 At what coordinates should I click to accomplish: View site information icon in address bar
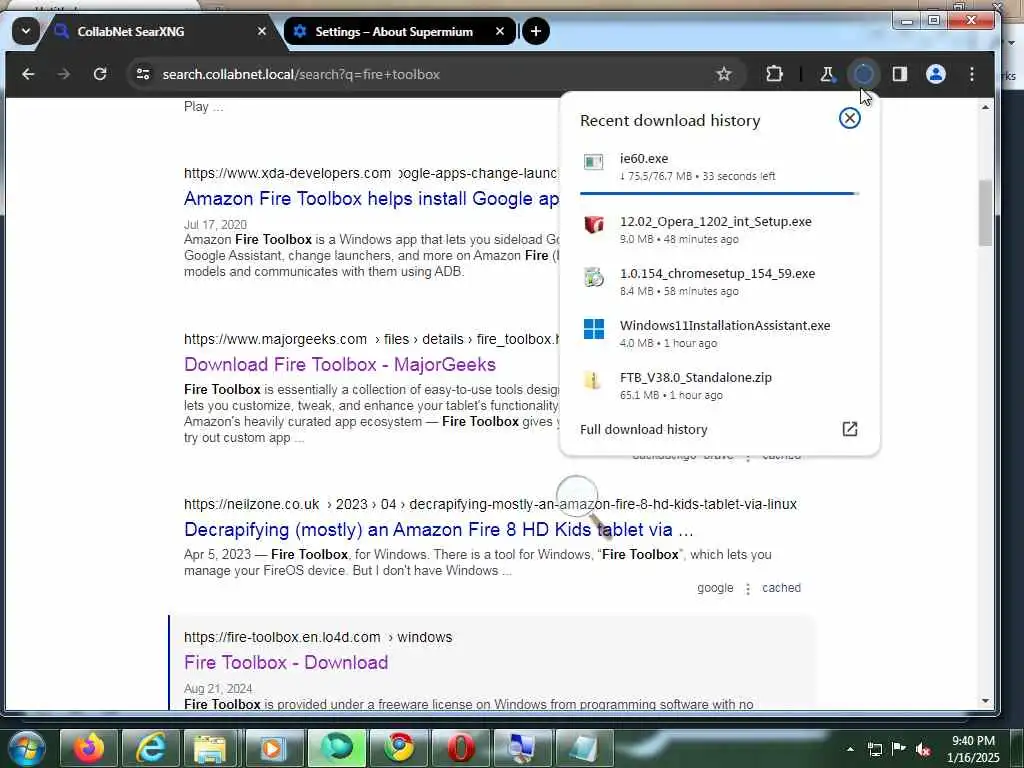coord(143,74)
